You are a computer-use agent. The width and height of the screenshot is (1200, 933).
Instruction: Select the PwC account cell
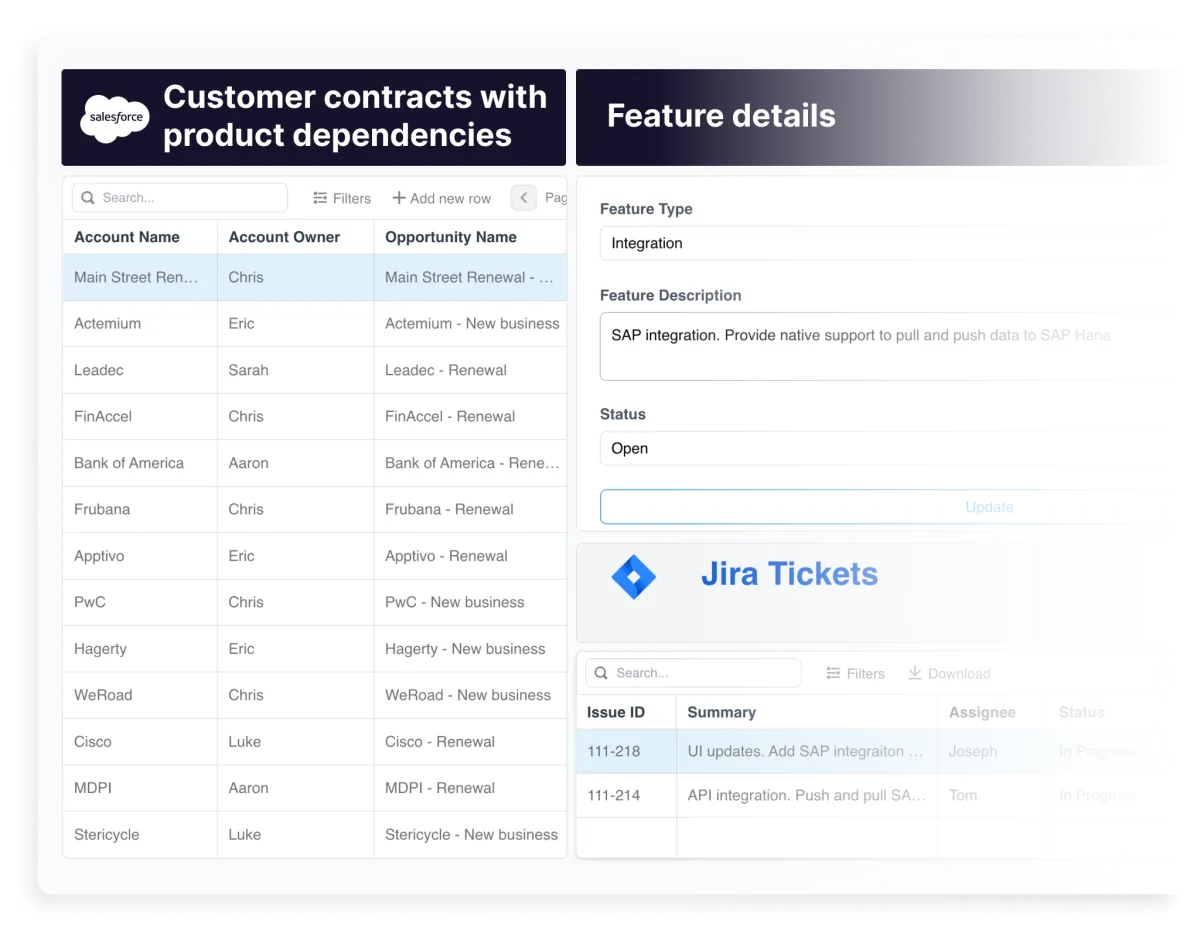point(140,602)
